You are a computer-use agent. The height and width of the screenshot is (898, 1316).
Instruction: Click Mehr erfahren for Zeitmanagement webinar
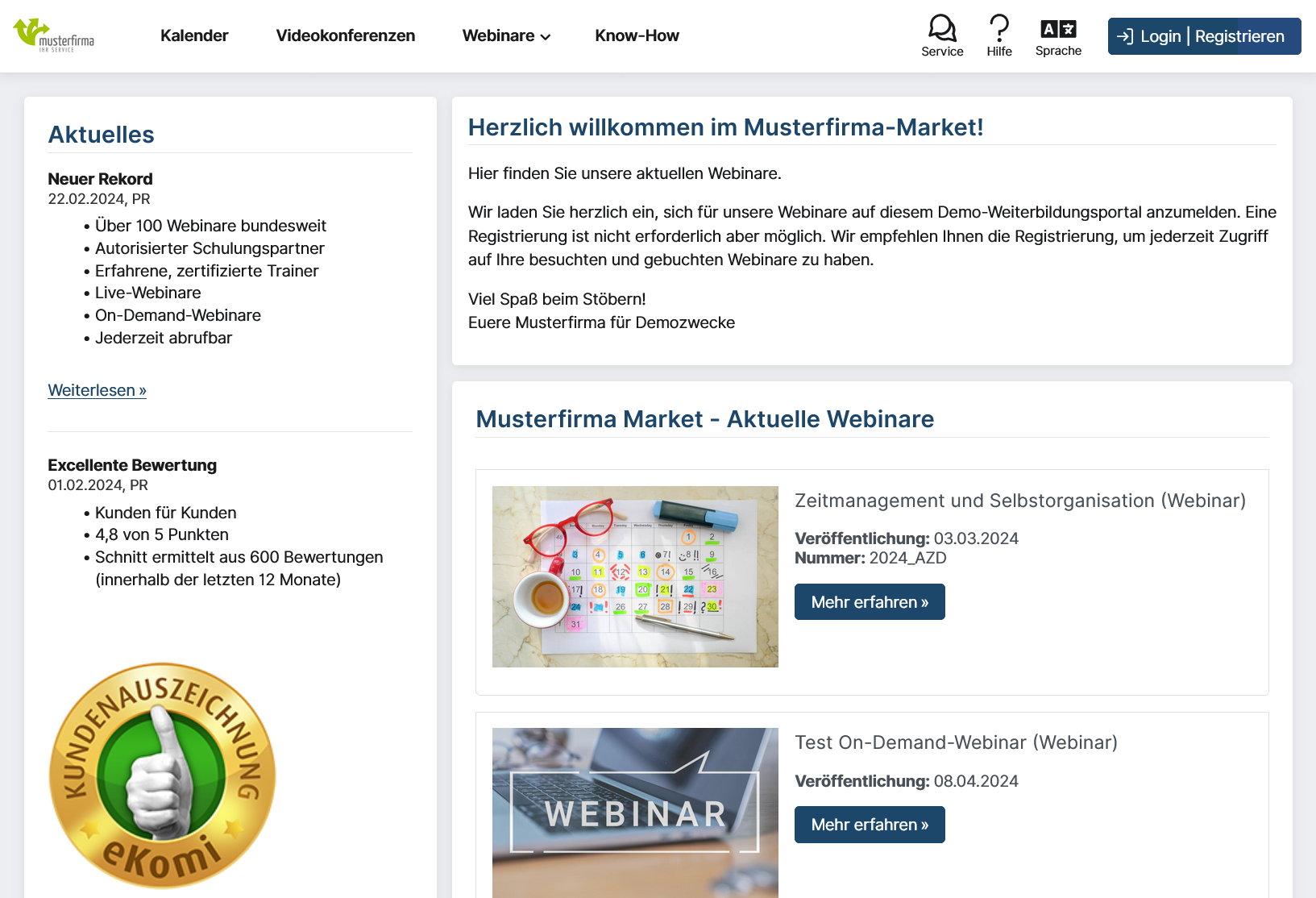click(870, 601)
